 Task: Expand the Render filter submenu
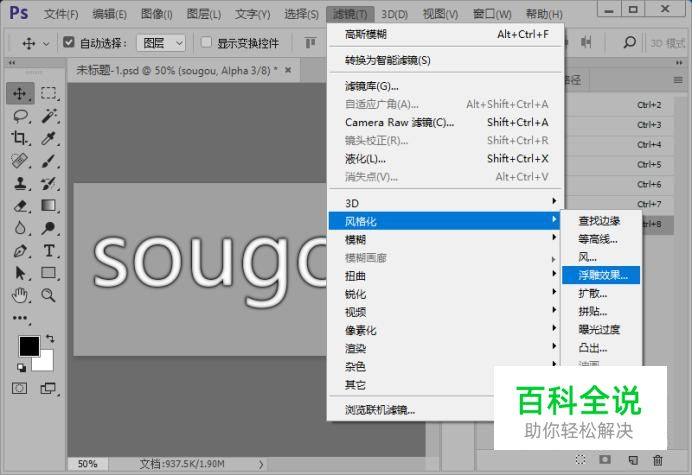pyautogui.click(x=444, y=348)
